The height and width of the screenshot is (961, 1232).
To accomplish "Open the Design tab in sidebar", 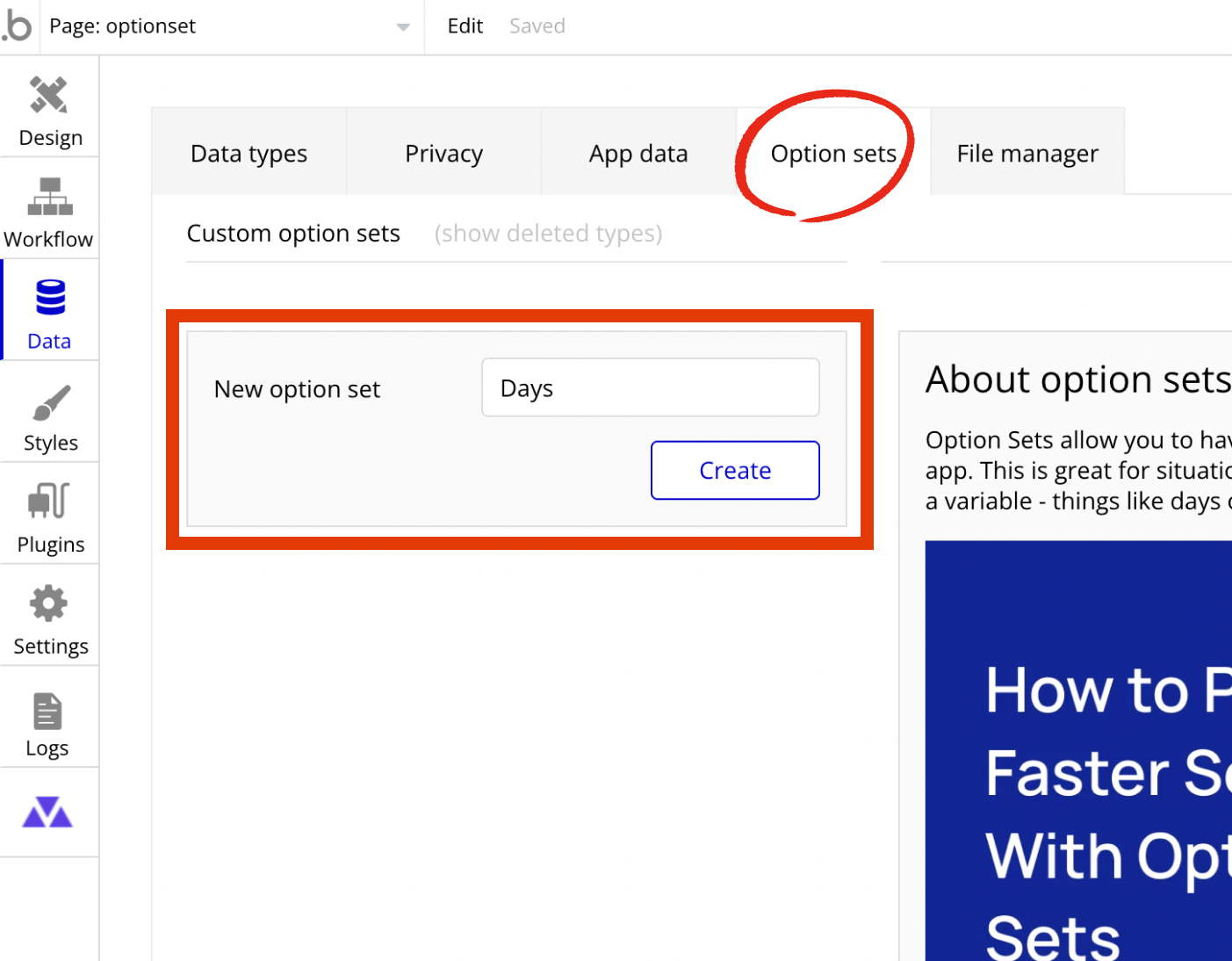I will point(50,111).
